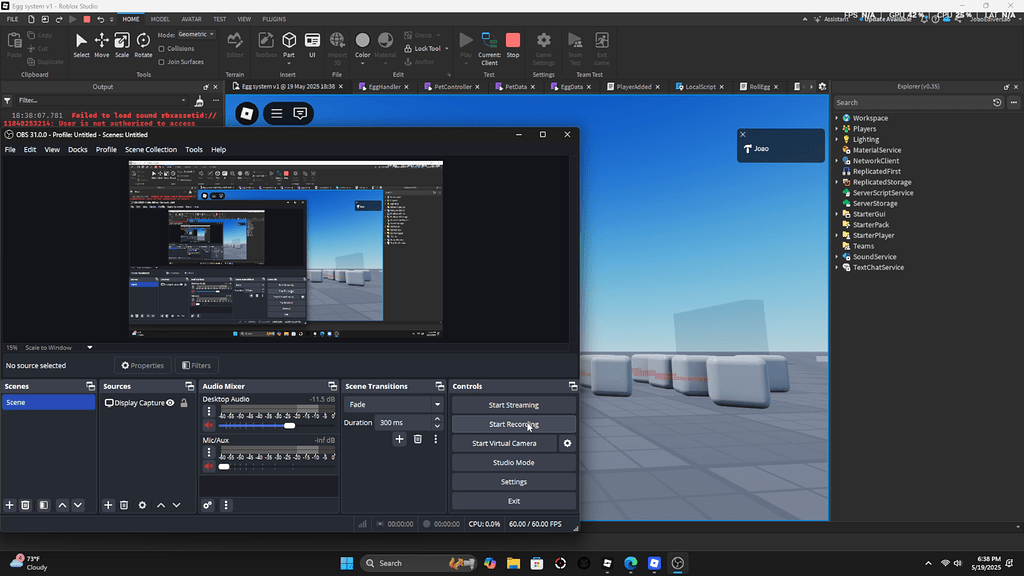Switch to the MODEL ribbon tab
Viewport: 1024px width, 576px height.
coord(162,18)
